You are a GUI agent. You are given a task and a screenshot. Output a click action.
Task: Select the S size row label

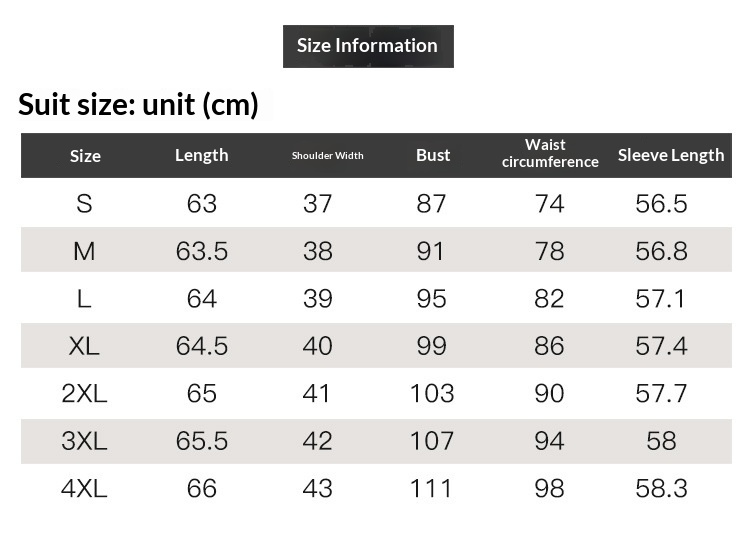tap(84, 204)
